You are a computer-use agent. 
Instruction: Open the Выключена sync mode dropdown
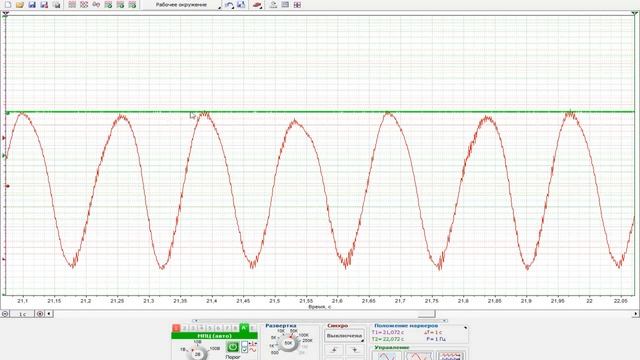pyautogui.click(x=344, y=336)
